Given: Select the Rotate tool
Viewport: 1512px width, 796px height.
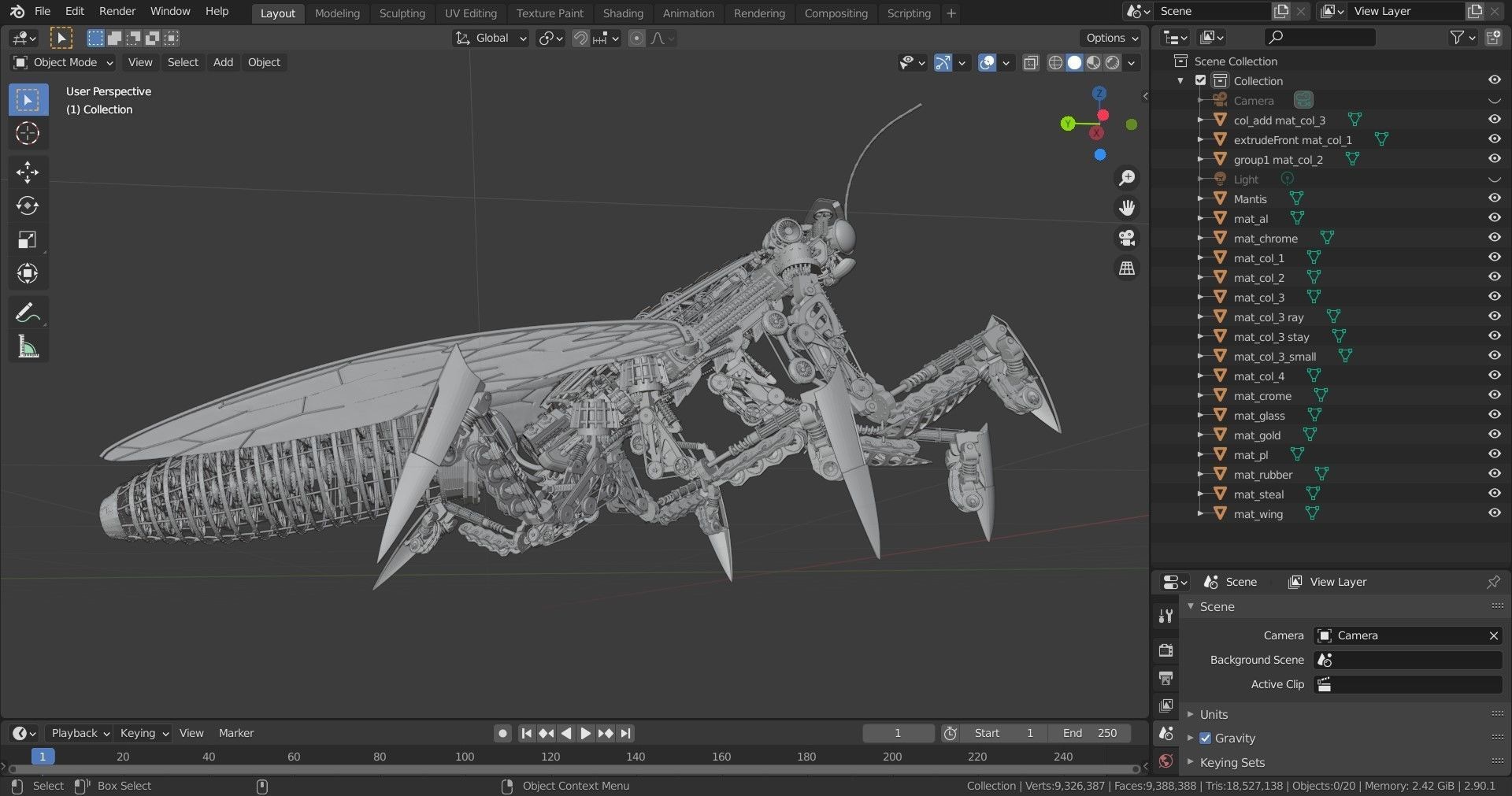Looking at the screenshot, I should pyautogui.click(x=28, y=206).
